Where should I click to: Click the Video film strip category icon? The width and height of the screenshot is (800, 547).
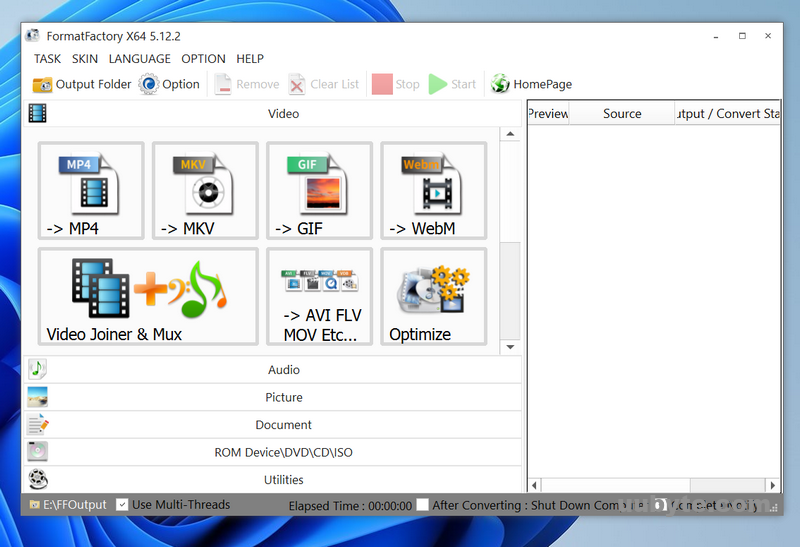click(37, 113)
